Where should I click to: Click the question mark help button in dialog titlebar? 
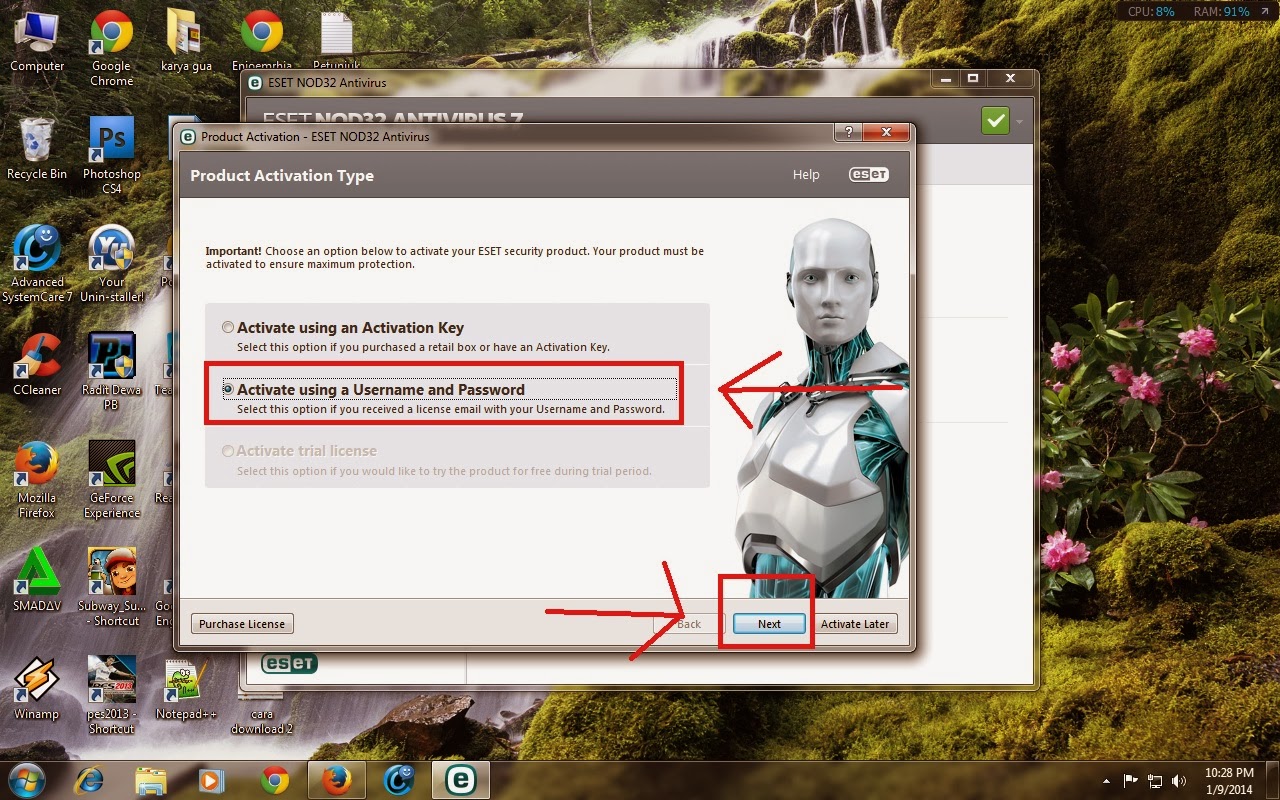click(848, 133)
